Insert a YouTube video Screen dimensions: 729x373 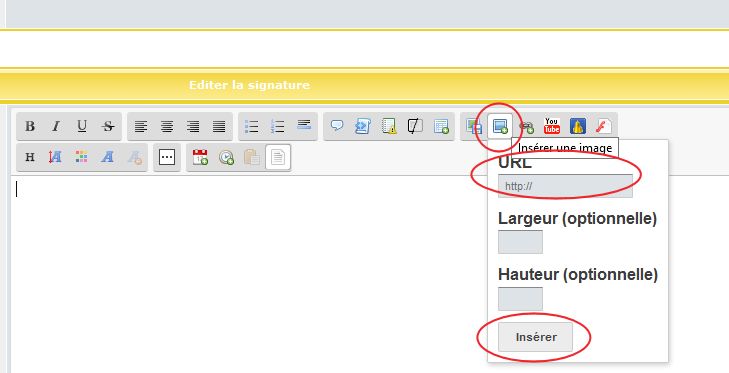[552, 126]
